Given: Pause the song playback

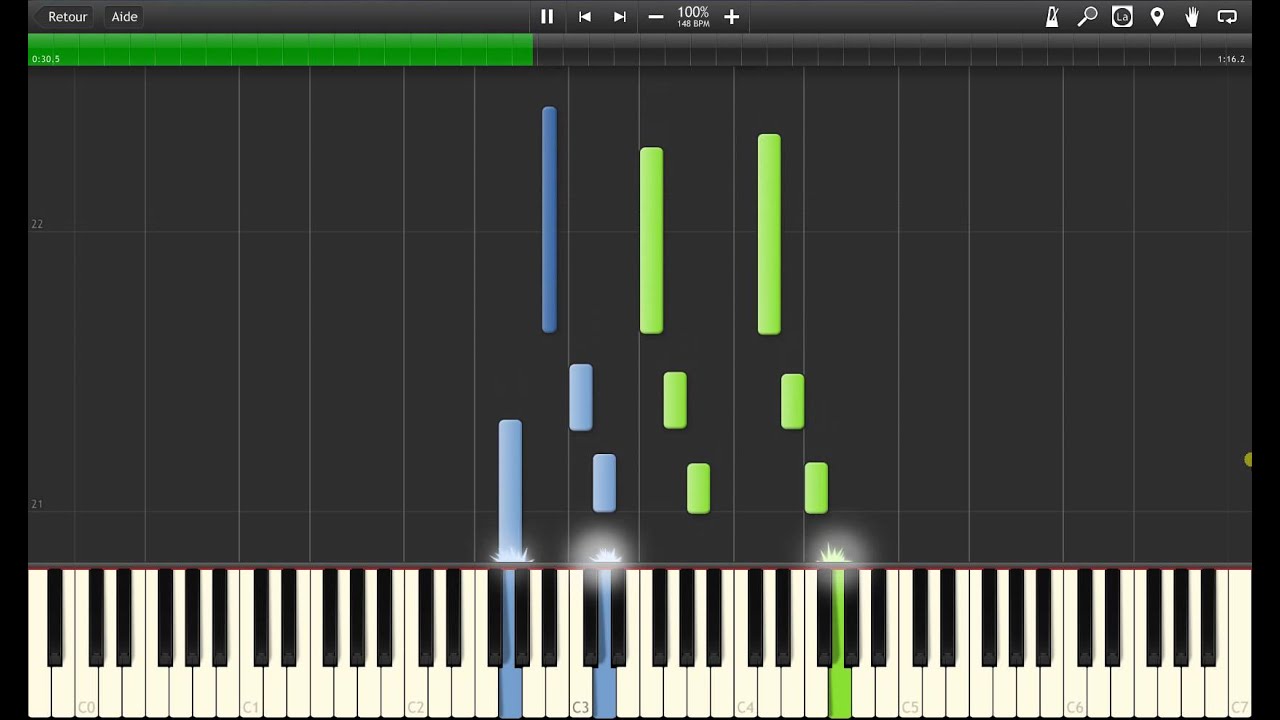Looking at the screenshot, I should (x=547, y=16).
